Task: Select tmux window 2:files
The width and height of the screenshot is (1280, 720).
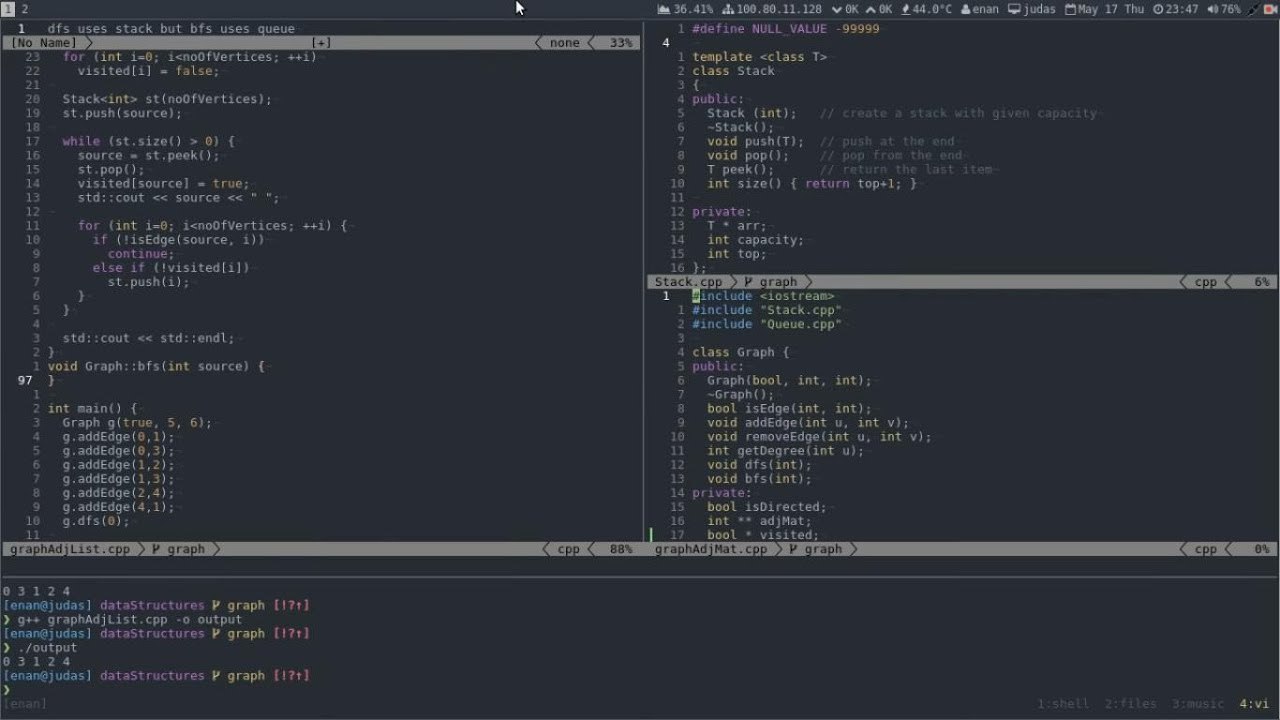Action: point(1131,704)
